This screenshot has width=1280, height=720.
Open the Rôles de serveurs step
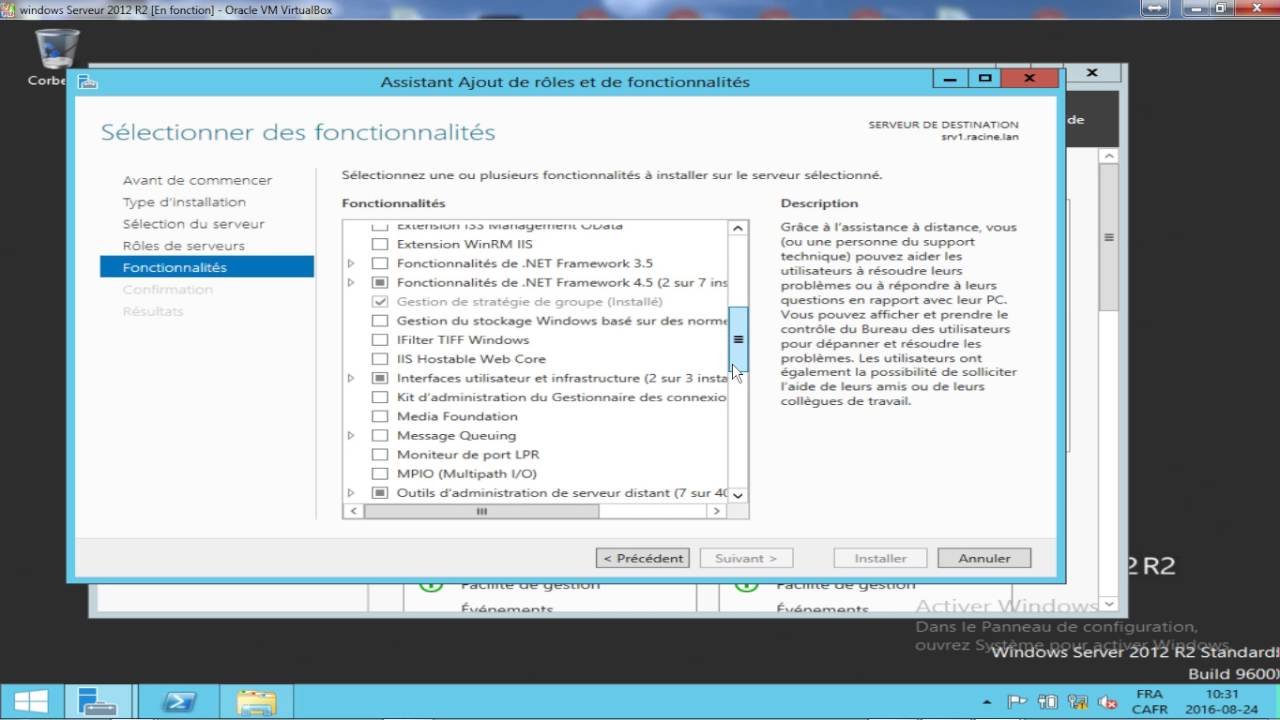(184, 246)
